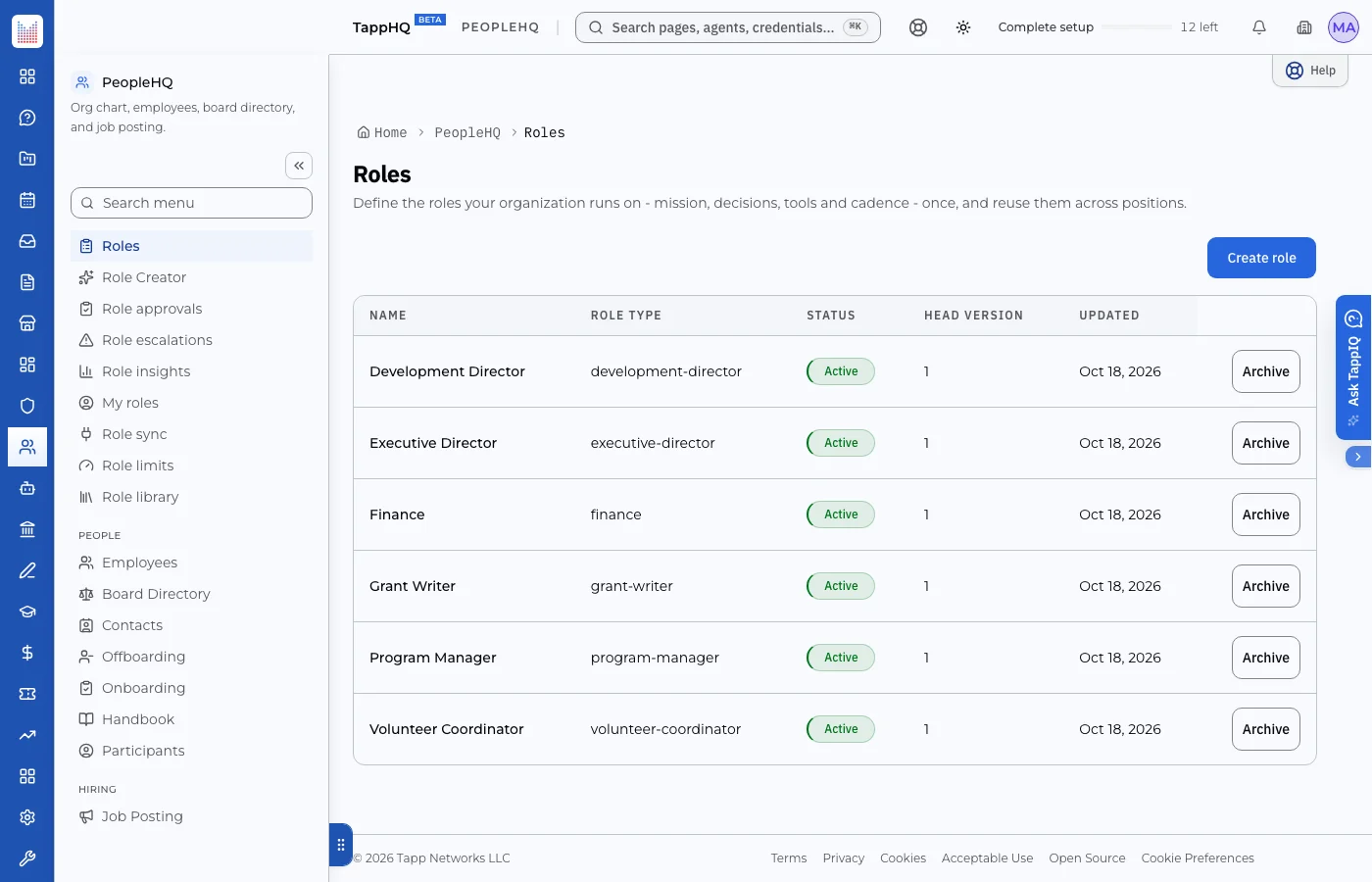Open the TappHQ logo home icon

click(x=27, y=31)
